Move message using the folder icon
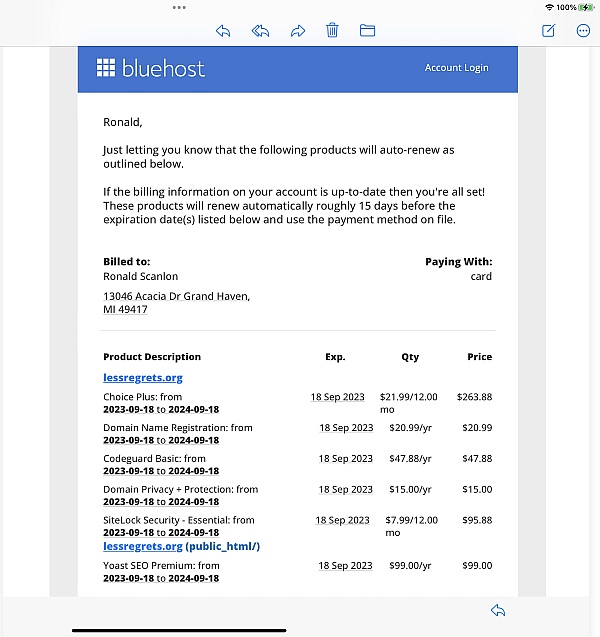600x637 pixels. 367,31
